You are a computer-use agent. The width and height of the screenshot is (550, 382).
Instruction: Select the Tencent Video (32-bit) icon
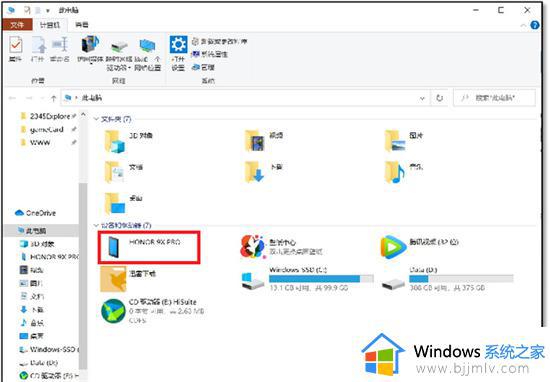pyautogui.click(x=394, y=247)
